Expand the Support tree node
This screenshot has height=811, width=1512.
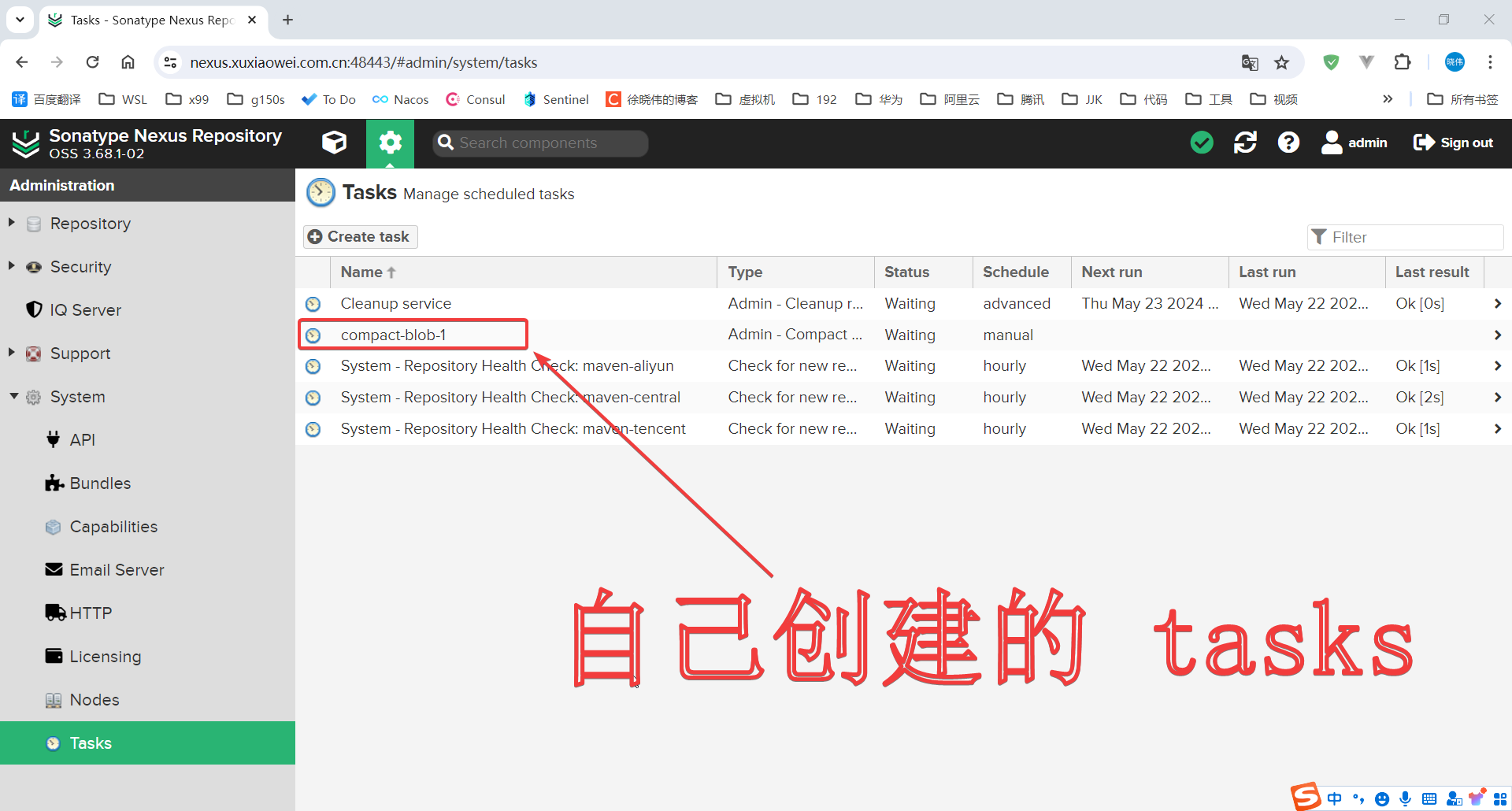(x=12, y=353)
